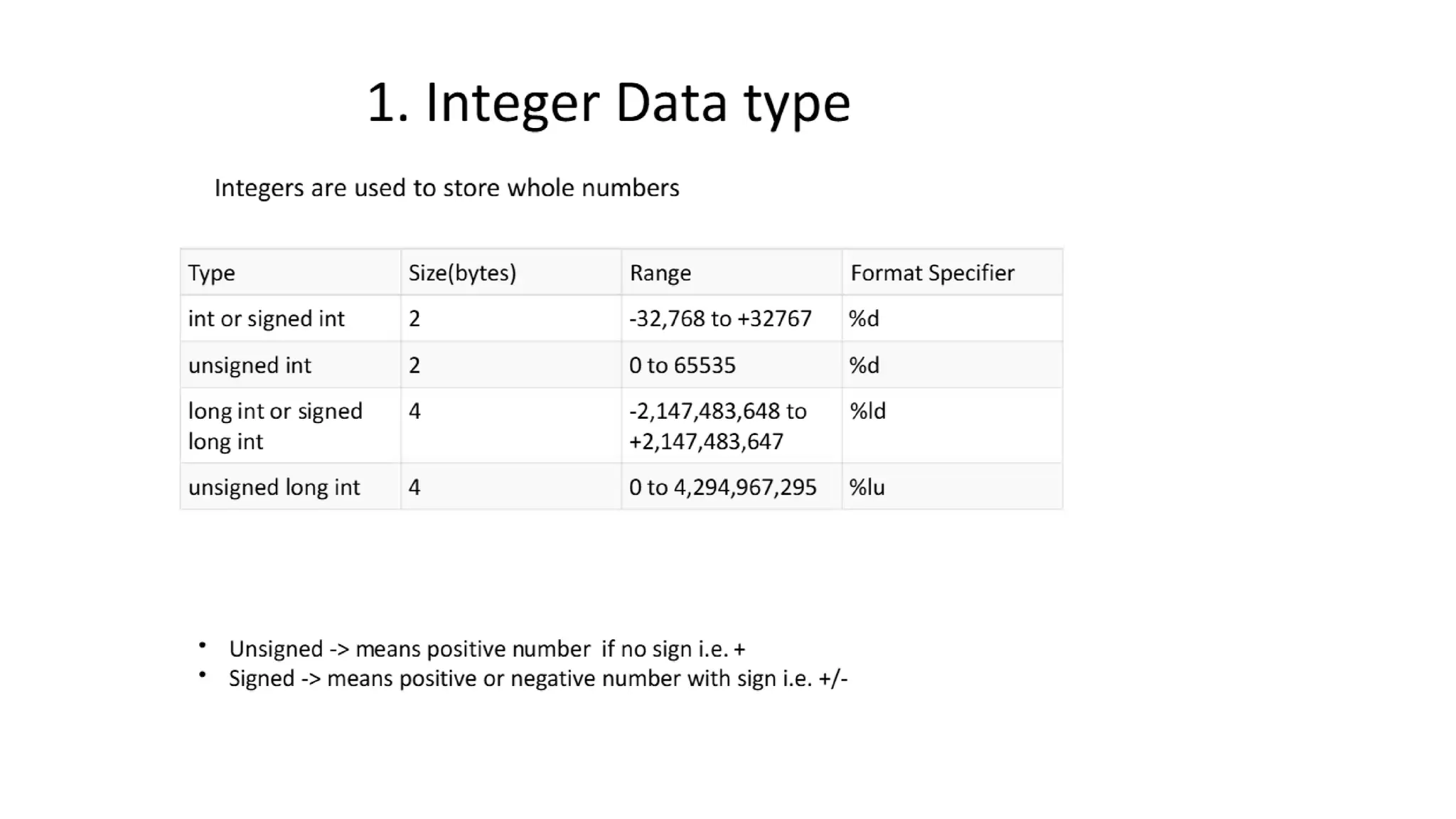Click the 0 to 4,294,967,295 cell
1456x819 pixels.
tap(732, 487)
